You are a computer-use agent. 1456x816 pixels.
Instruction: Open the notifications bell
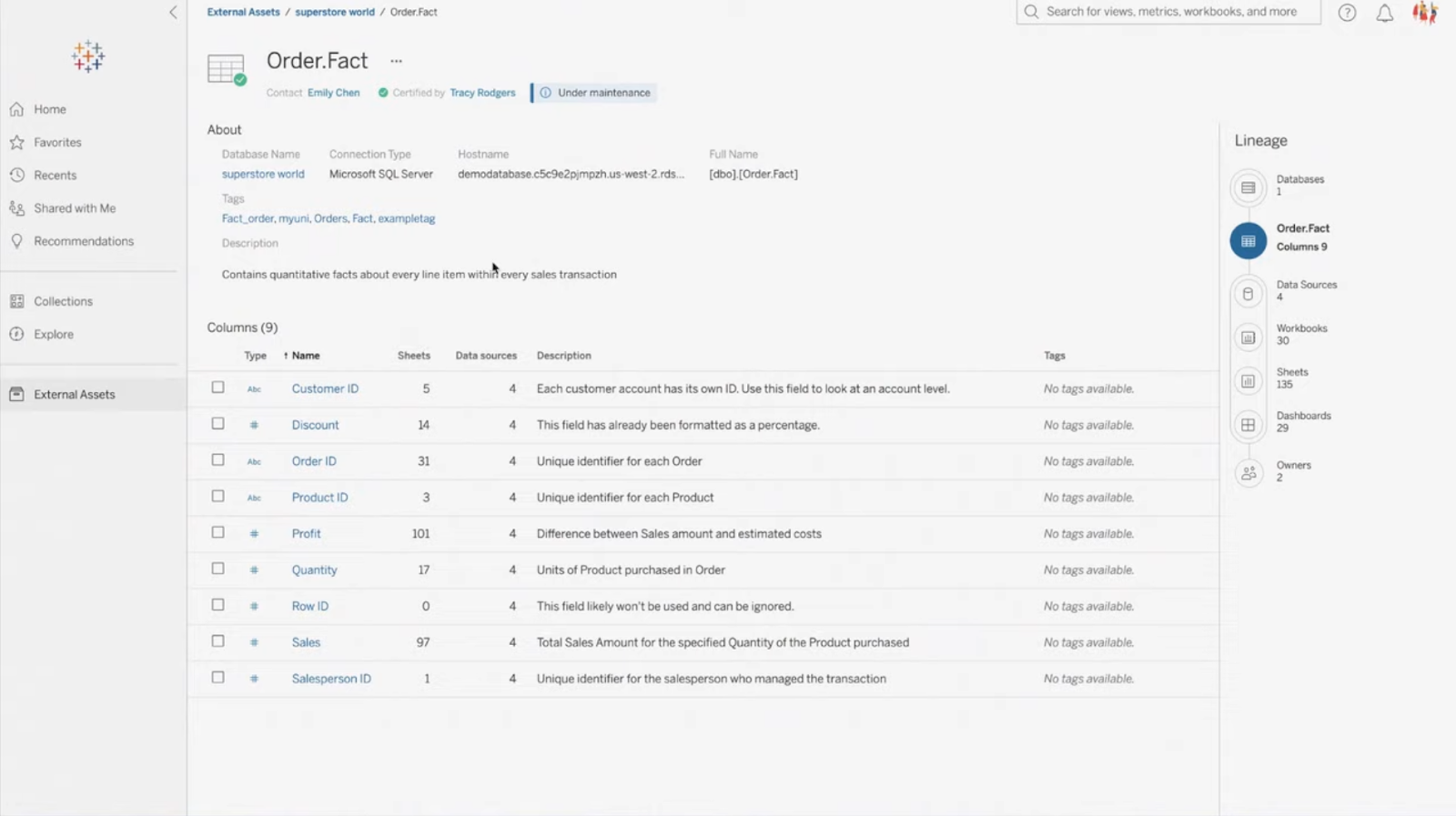point(1384,13)
